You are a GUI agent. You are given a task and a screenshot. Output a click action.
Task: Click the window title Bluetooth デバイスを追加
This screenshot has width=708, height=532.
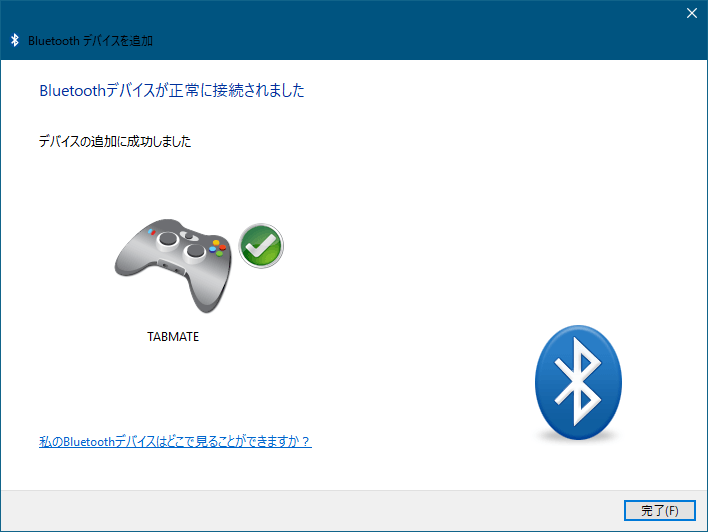coord(90,41)
